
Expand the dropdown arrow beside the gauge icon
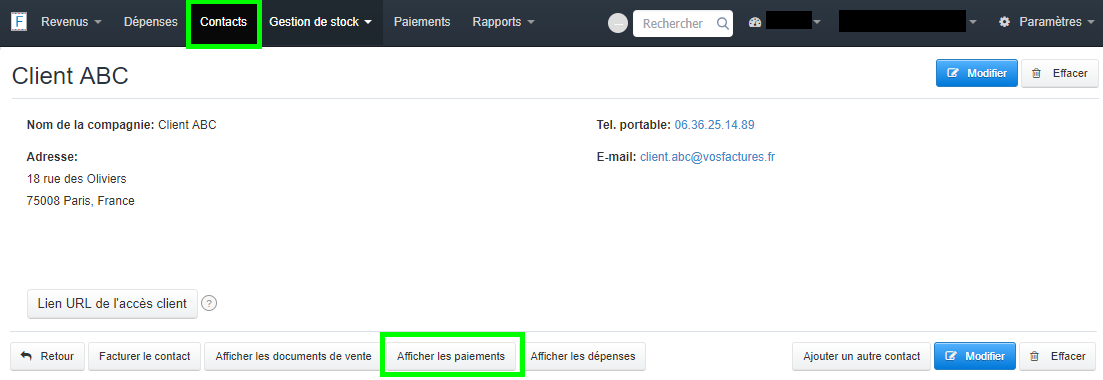[817, 23]
